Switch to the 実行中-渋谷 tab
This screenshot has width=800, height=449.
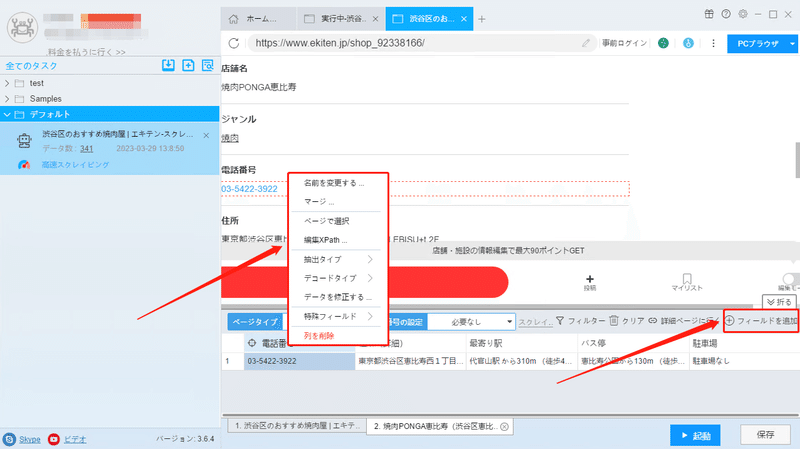341,19
